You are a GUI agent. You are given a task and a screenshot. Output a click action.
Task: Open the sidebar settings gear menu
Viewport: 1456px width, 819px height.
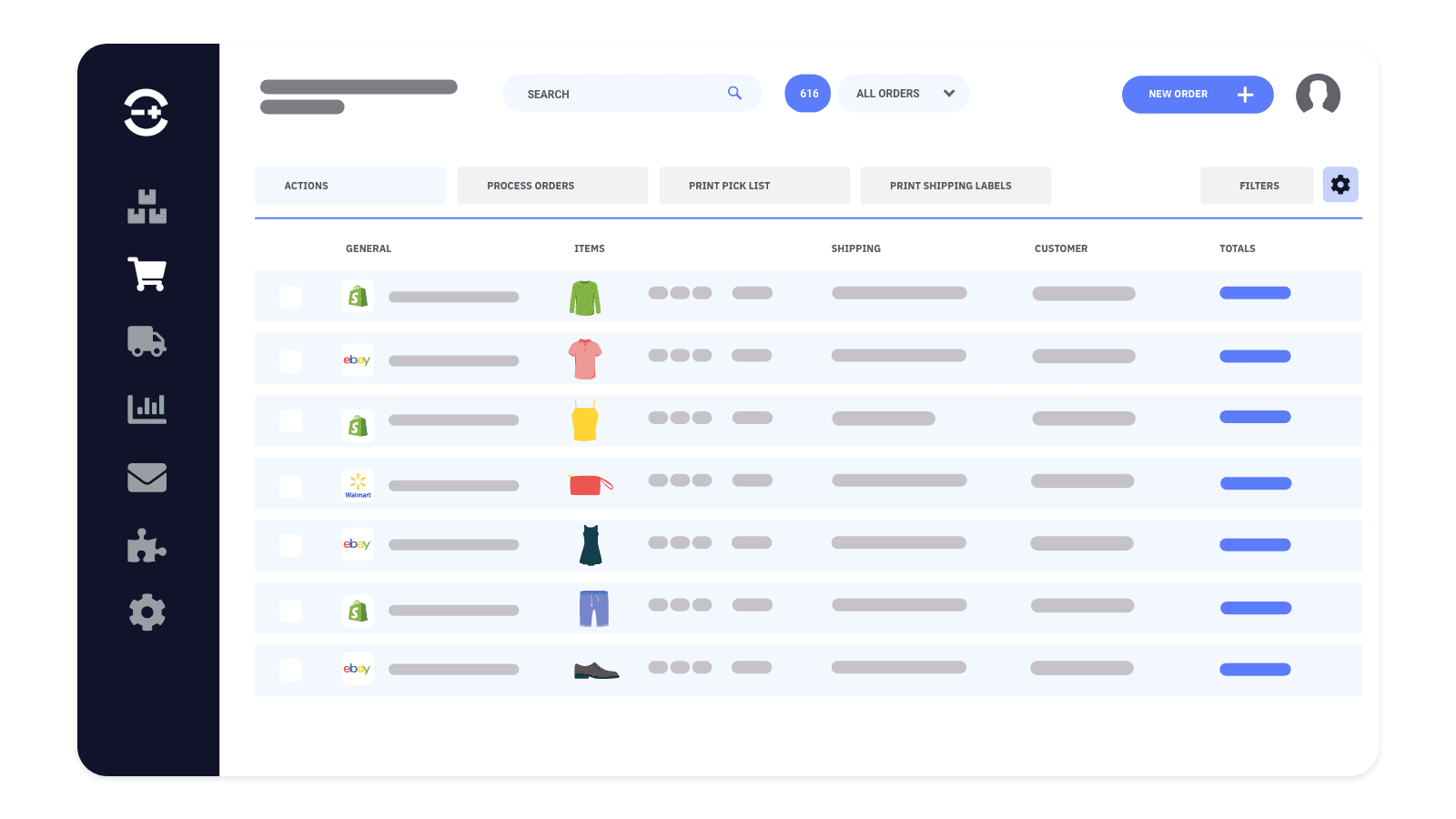pos(147,612)
